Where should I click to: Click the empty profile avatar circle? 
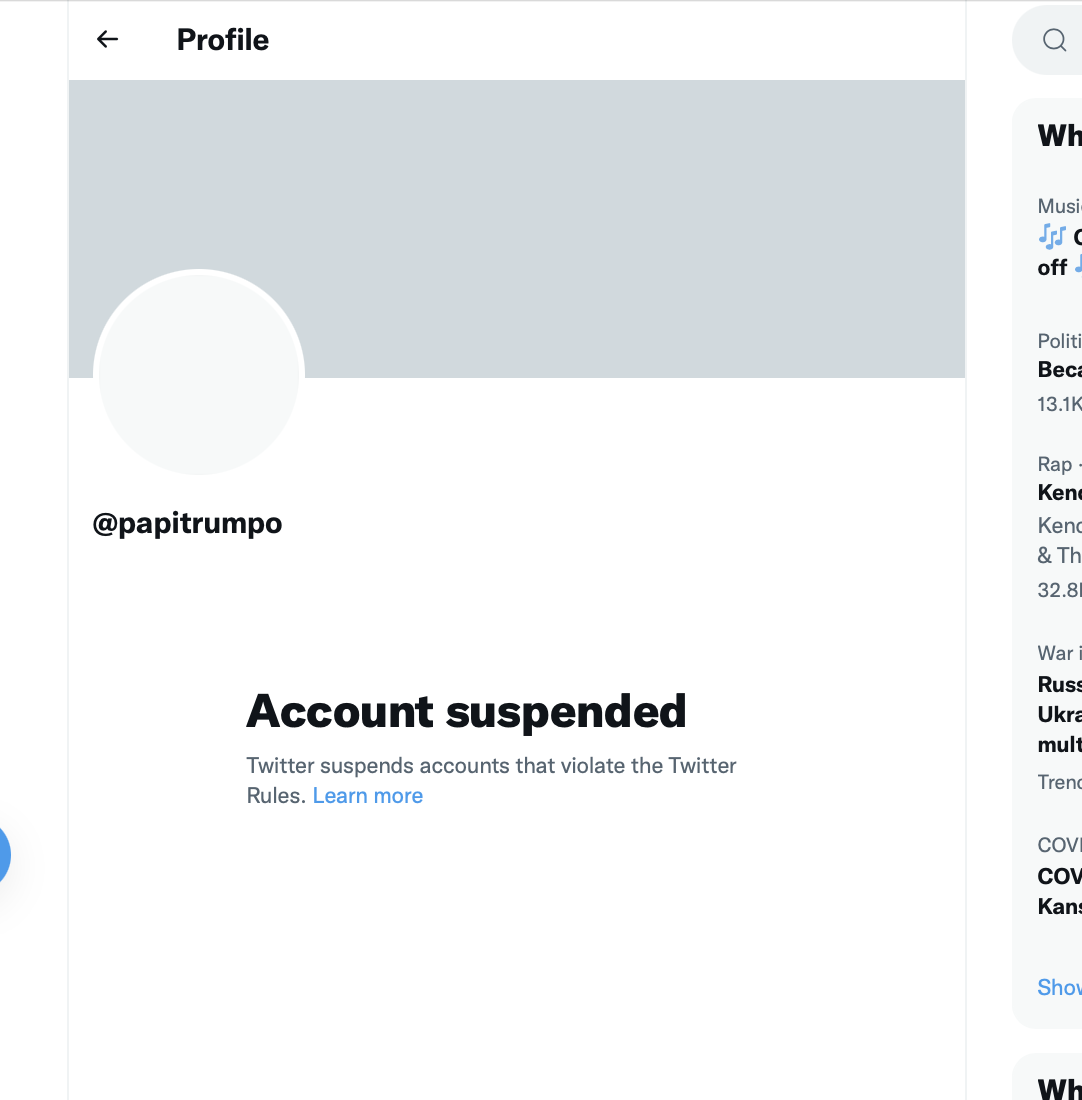point(199,374)
